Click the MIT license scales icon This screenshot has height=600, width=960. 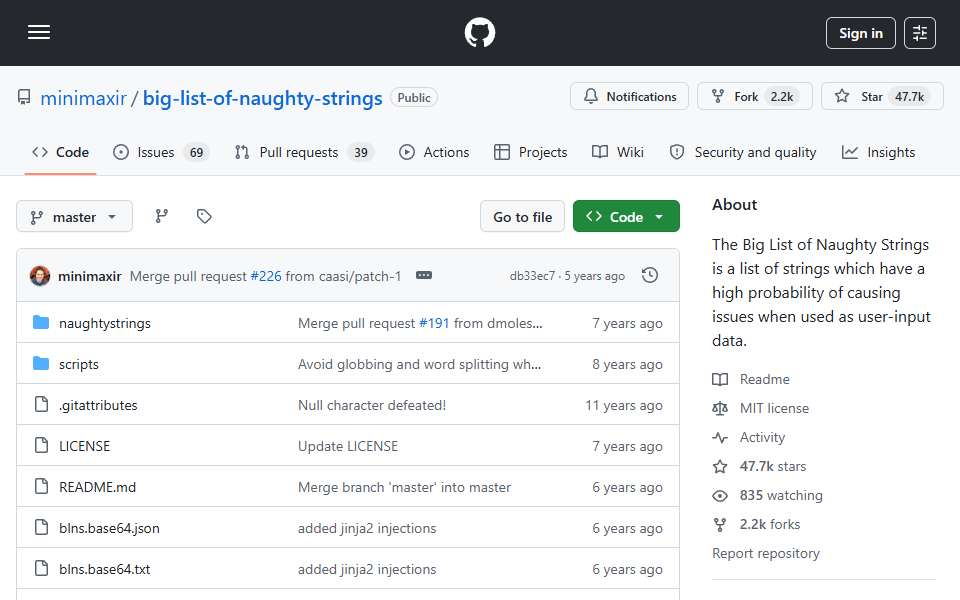click(720, 408)
